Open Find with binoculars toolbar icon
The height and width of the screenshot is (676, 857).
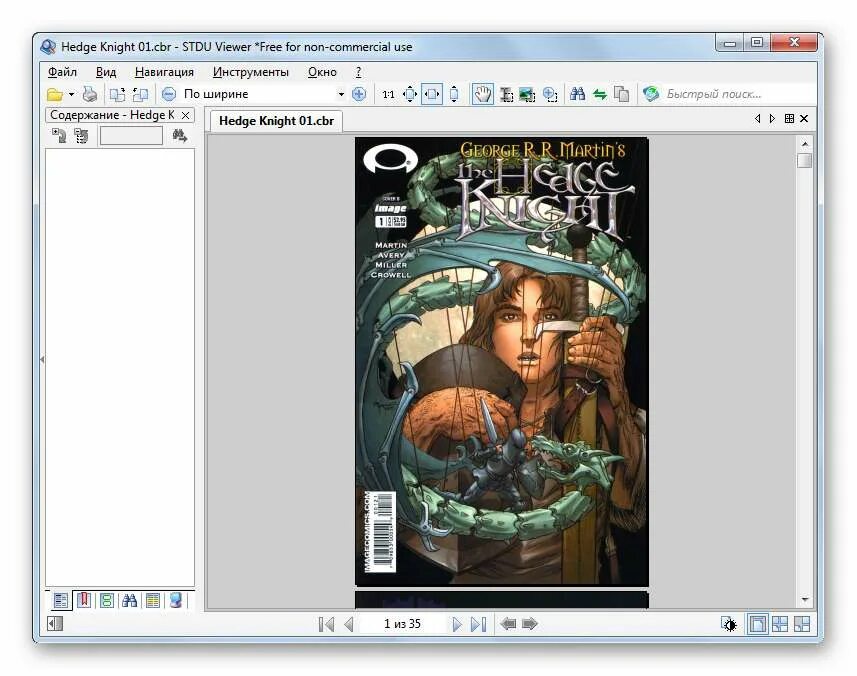tap(577, 94)
